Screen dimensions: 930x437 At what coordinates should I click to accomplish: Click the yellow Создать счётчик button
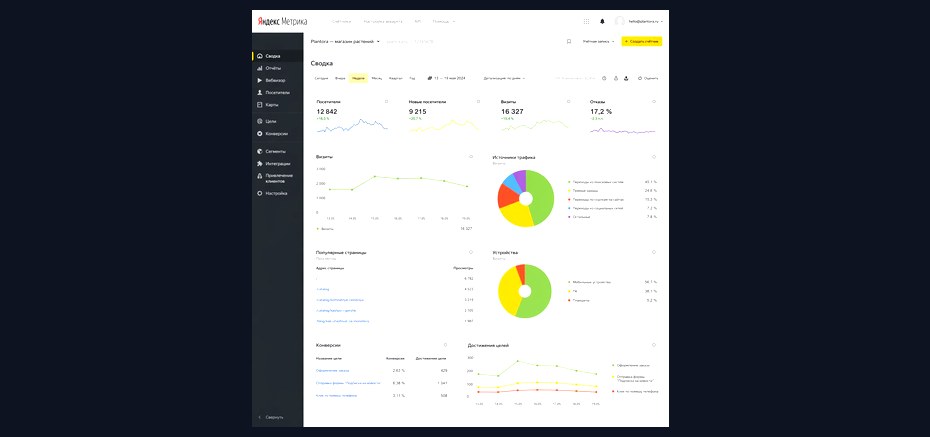click(x=642, y=42)
